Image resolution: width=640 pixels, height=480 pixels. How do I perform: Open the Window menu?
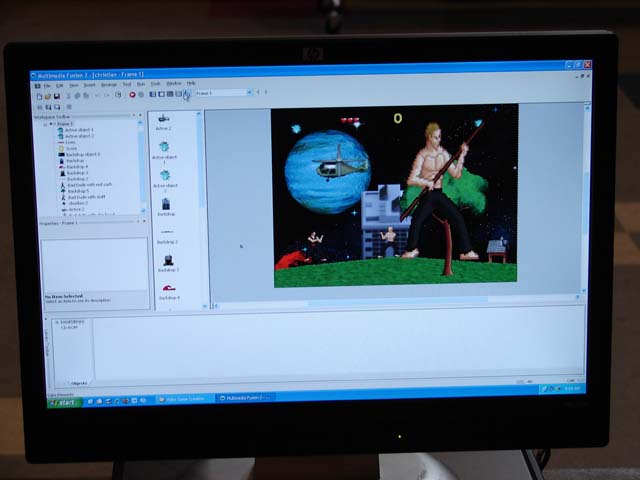pos(174,84)
